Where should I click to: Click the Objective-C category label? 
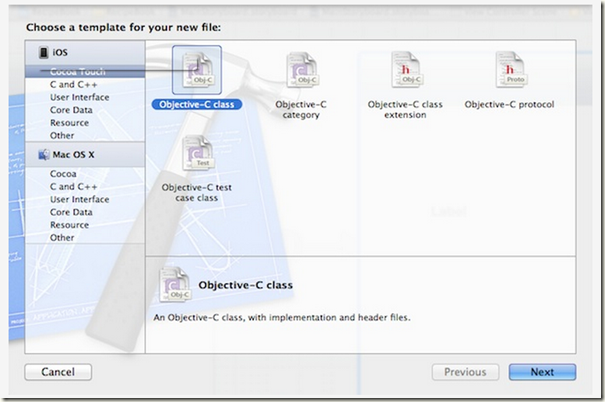[301, 110]
